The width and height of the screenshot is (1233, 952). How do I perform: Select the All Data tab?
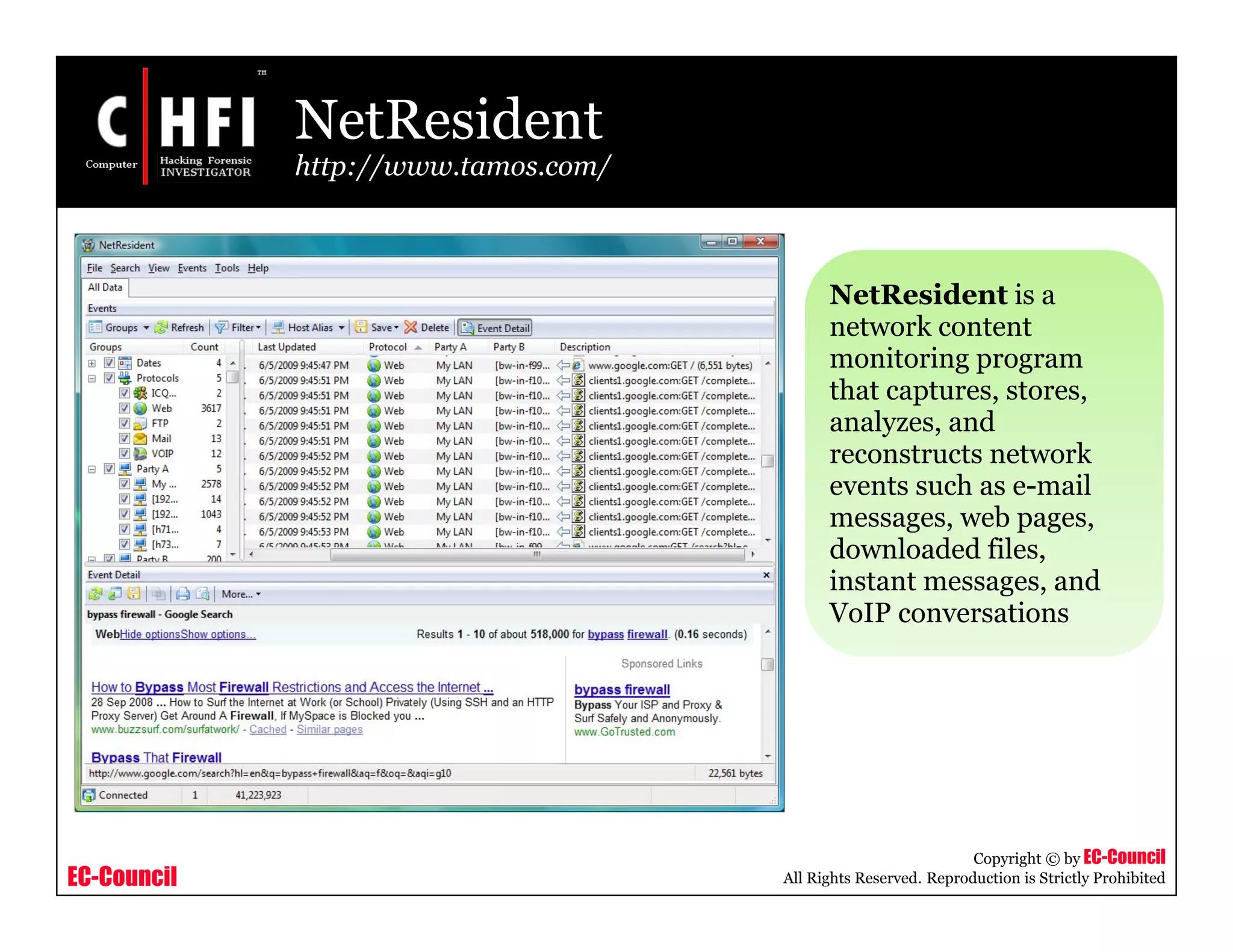(105, 288)
